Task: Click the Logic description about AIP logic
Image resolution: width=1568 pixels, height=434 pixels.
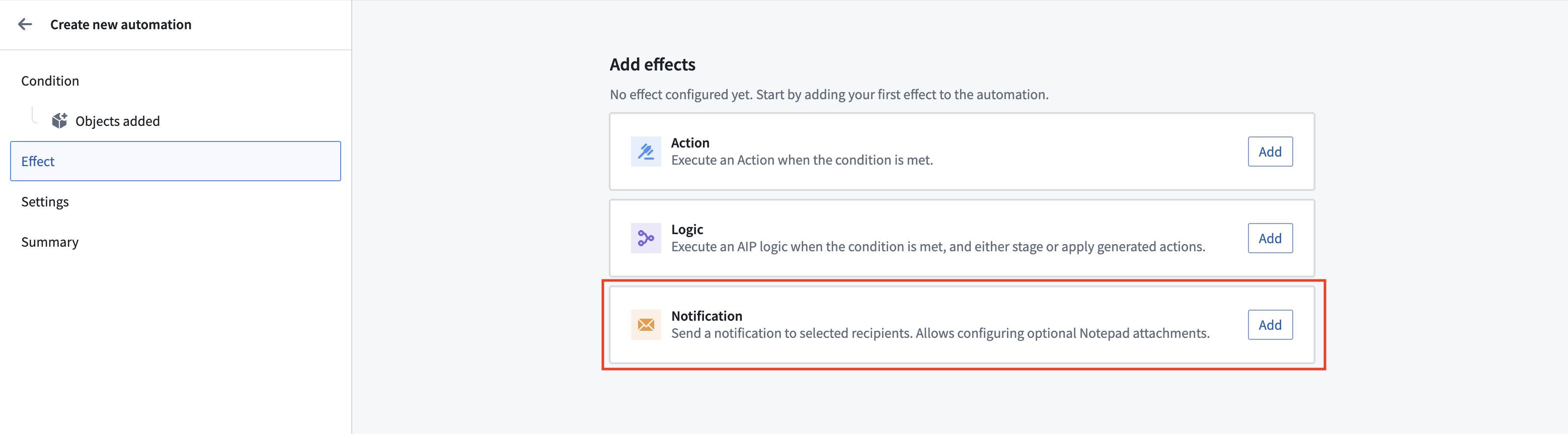Action: pyautogui.click(x=938, y=247)
